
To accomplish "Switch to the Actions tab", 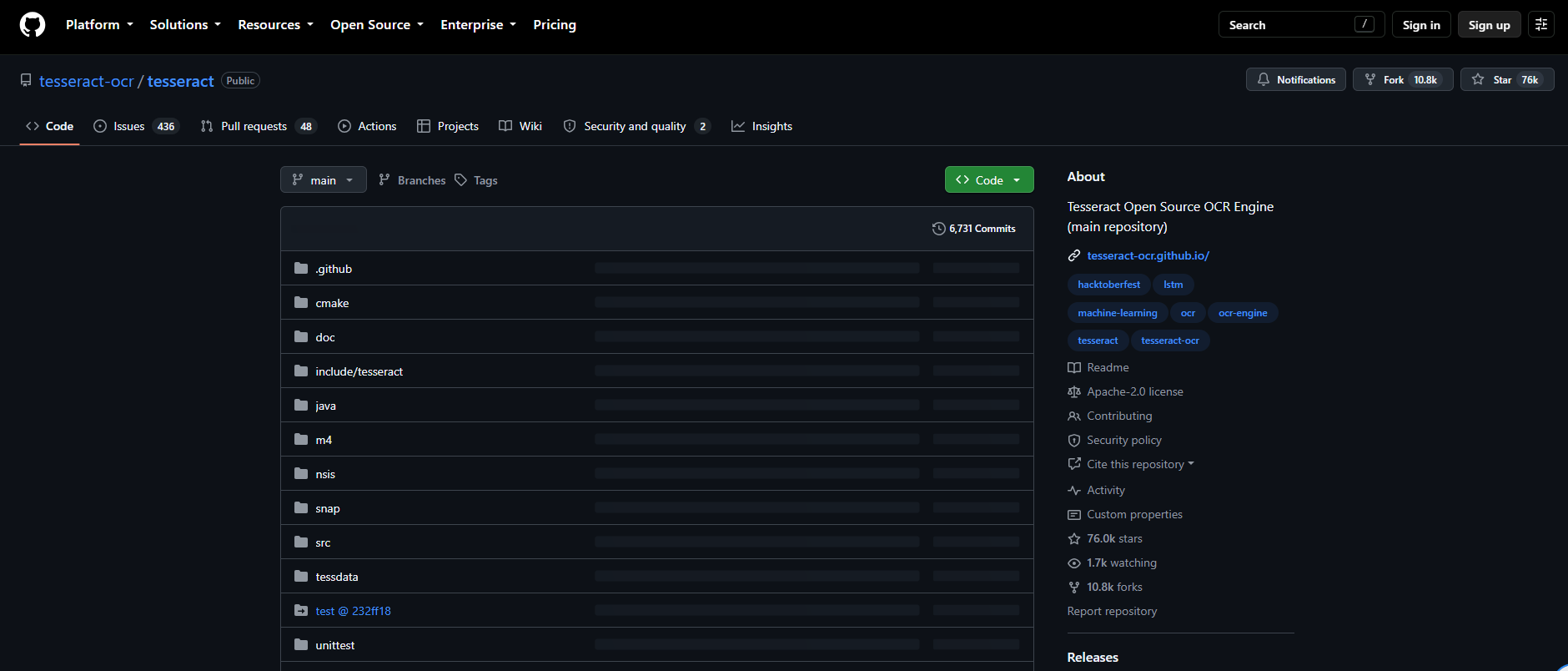I will [367, 126].
